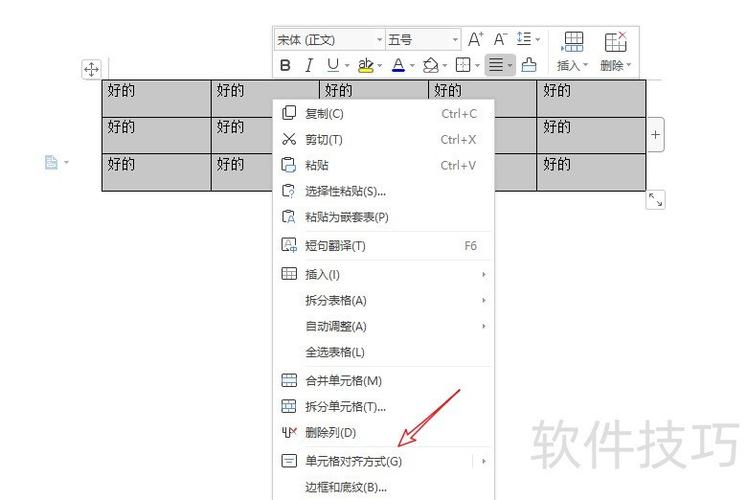Click the table borders icon
747x500 pixels.
click(463, 65)
